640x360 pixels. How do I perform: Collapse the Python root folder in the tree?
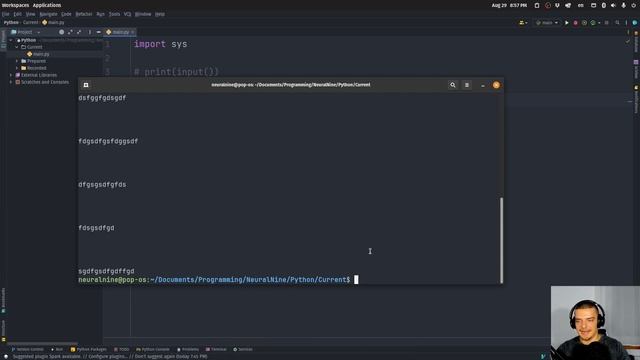tap(11, 40)
